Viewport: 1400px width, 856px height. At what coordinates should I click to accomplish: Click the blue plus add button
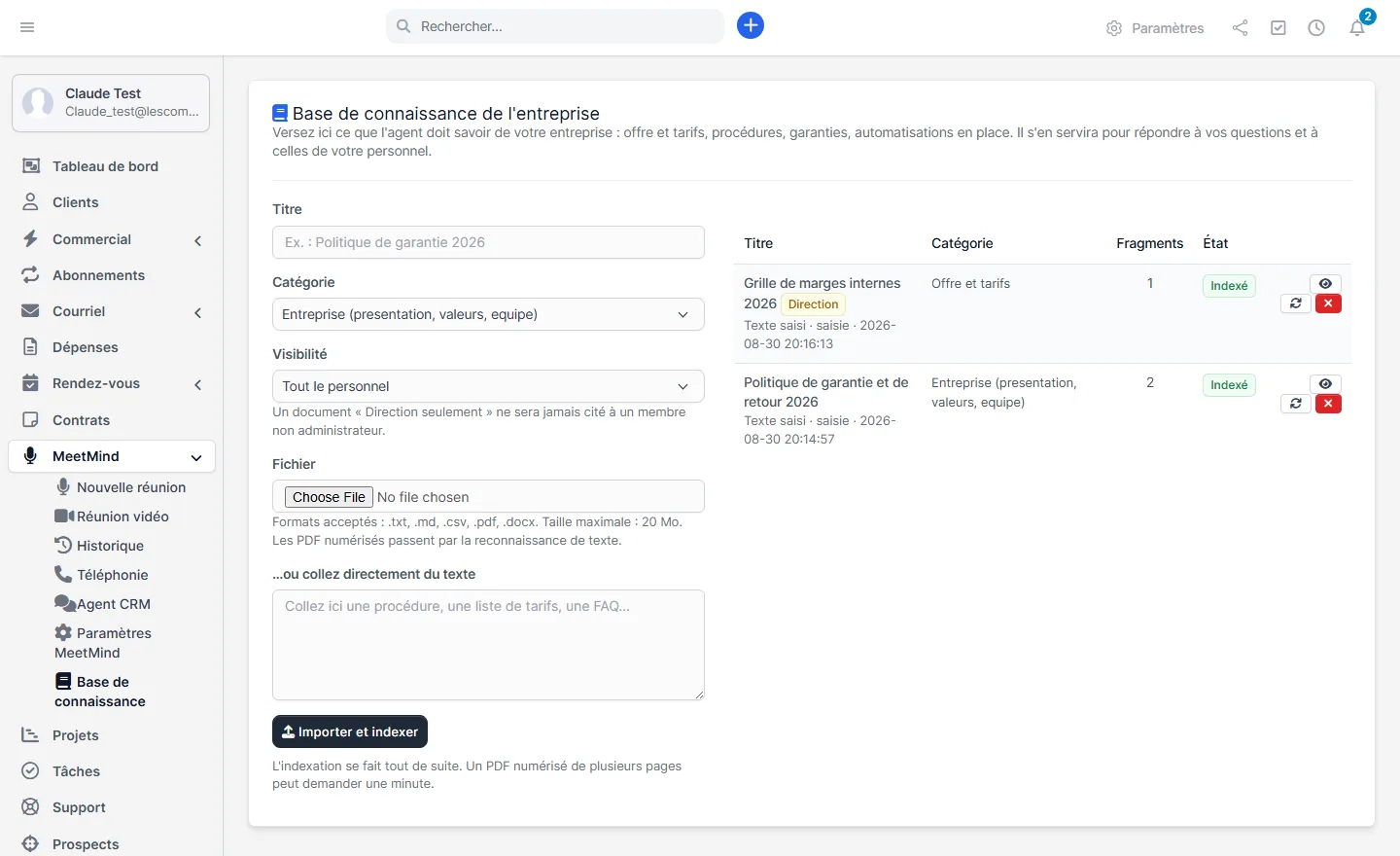pyautogui.click(x=751, y=25)
